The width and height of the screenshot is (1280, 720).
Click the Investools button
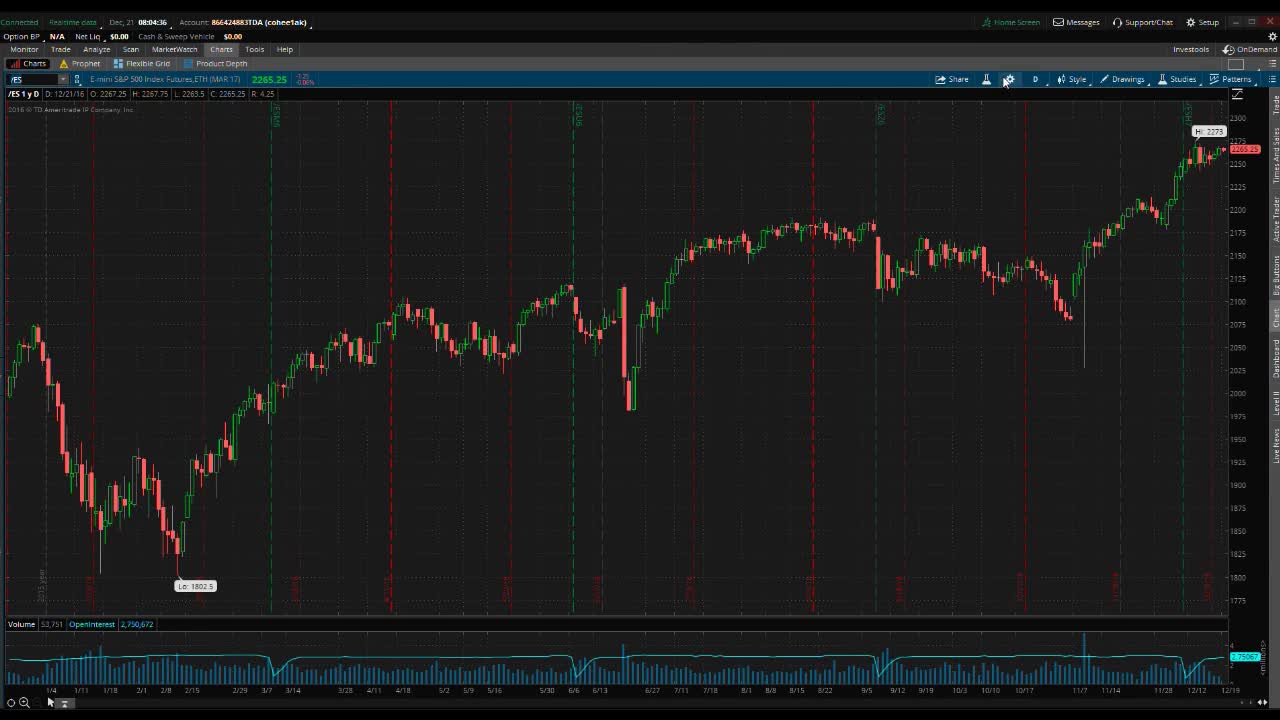coord(1191,49)
